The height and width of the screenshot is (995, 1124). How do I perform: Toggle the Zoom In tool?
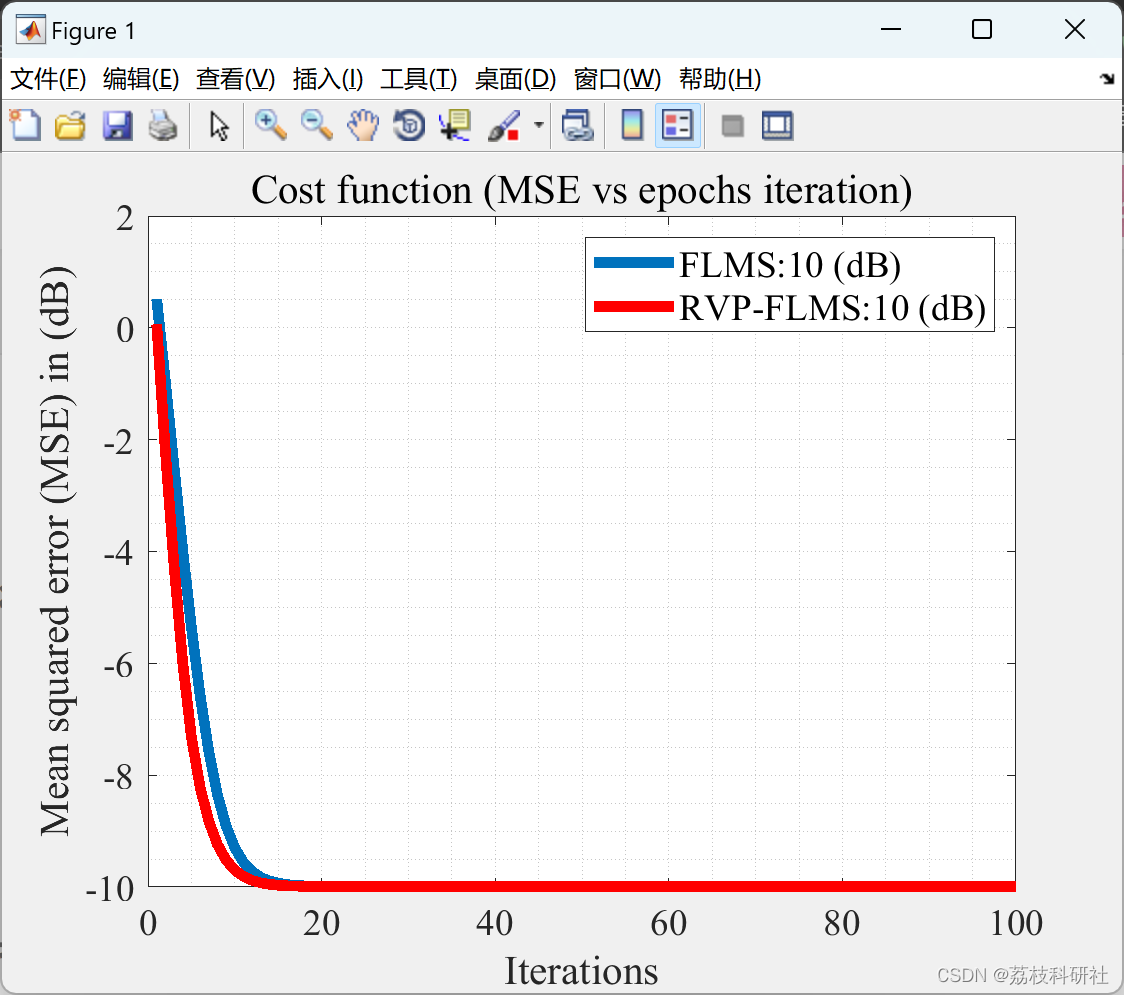[269, 125]
